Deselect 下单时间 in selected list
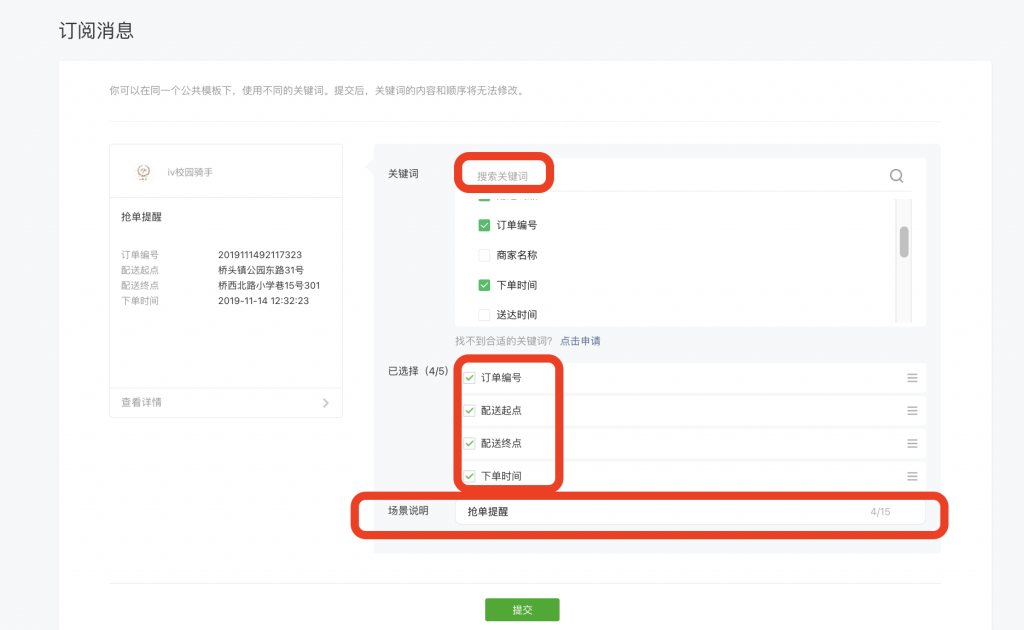Image resolution: width=1024 pixels, height=630 pixels. coord(469,476)
